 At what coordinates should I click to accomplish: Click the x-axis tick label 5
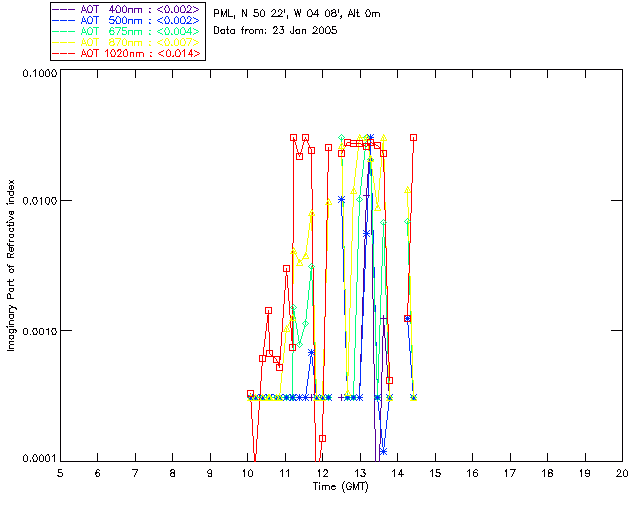pos(60,472)
